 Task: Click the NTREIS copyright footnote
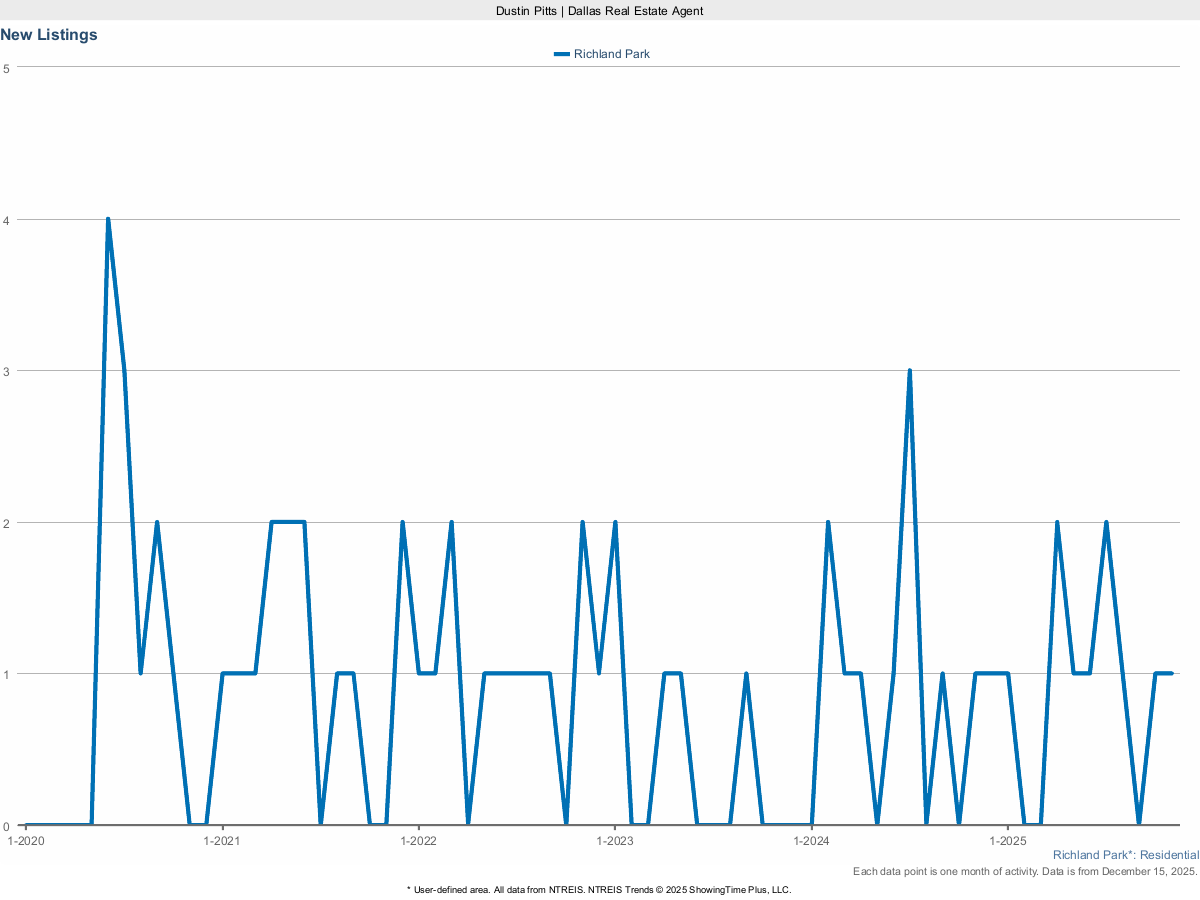(599, 889)
